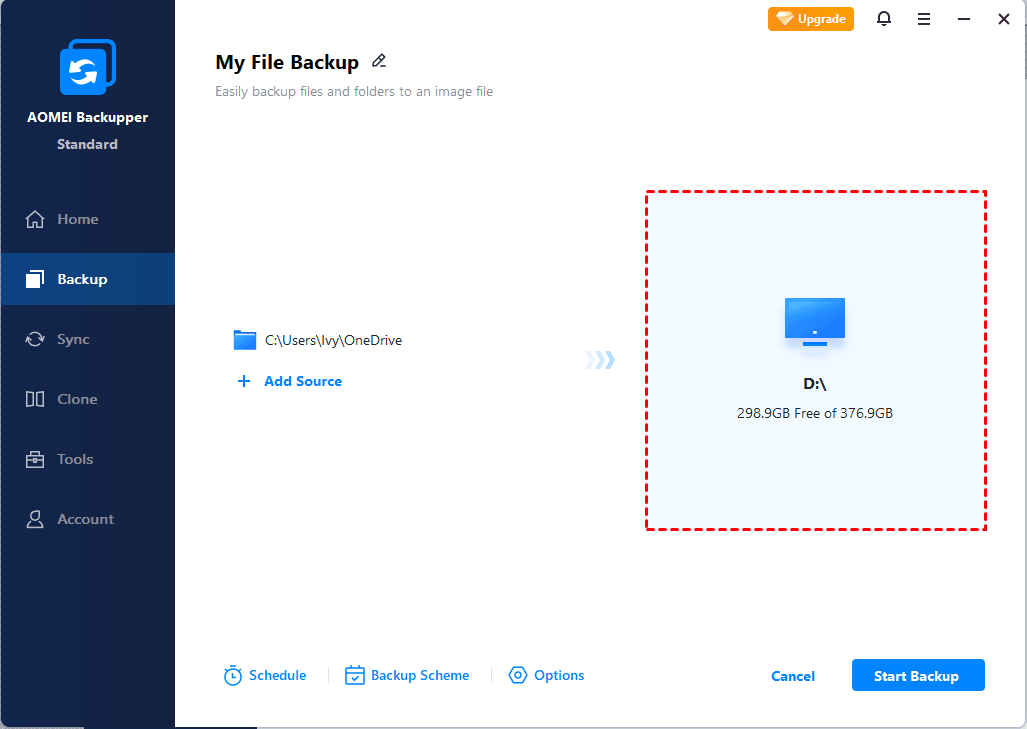Open the notifications bell

pyautogui.click(x=884, y=19)
